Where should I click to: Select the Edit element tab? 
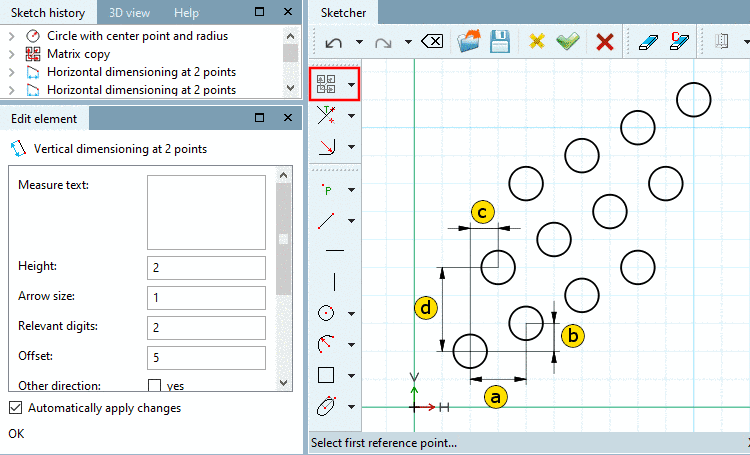[x=44, y=119]
